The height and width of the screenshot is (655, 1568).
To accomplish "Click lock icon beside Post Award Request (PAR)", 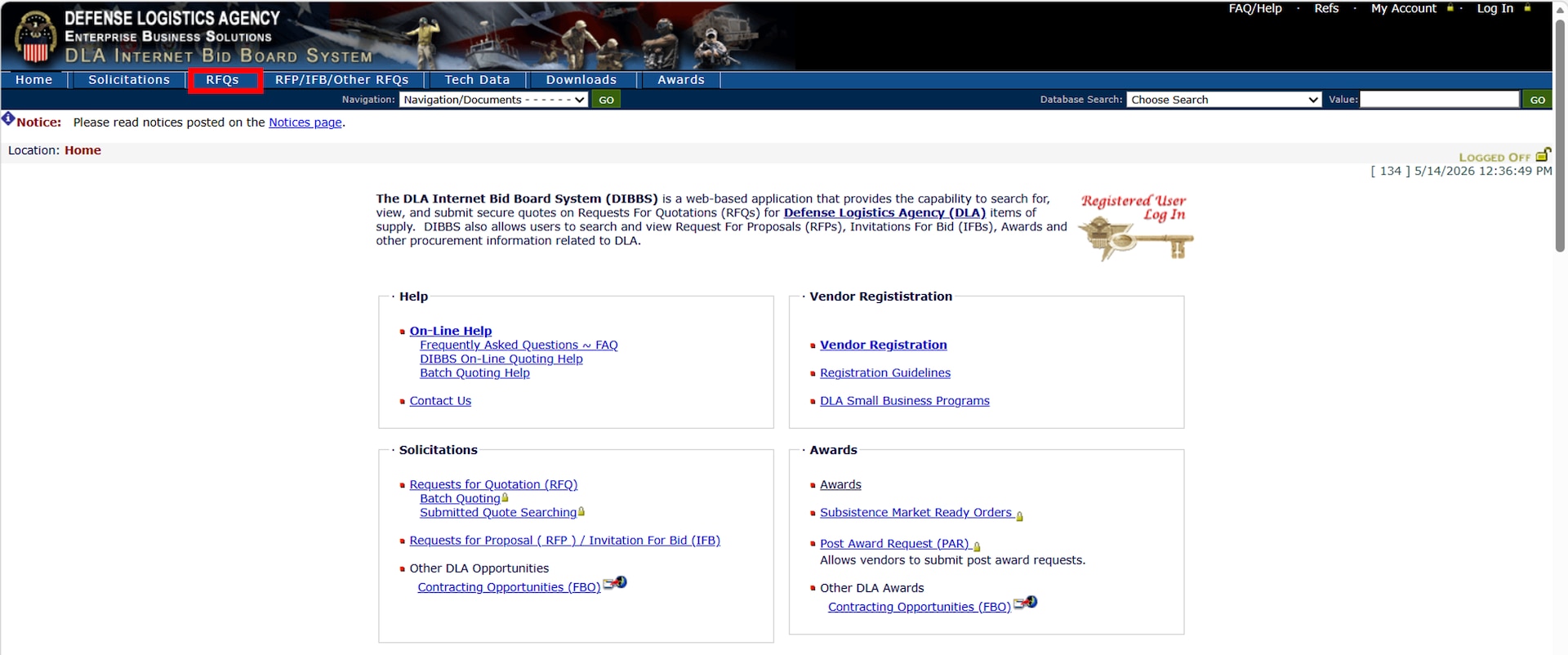I will point(977,546).
